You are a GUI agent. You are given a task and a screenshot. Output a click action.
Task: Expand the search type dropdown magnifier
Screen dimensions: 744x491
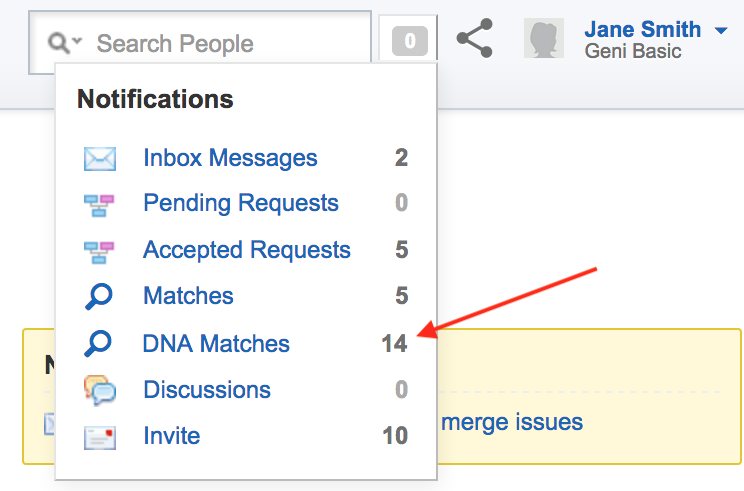(x=65, y=43)
